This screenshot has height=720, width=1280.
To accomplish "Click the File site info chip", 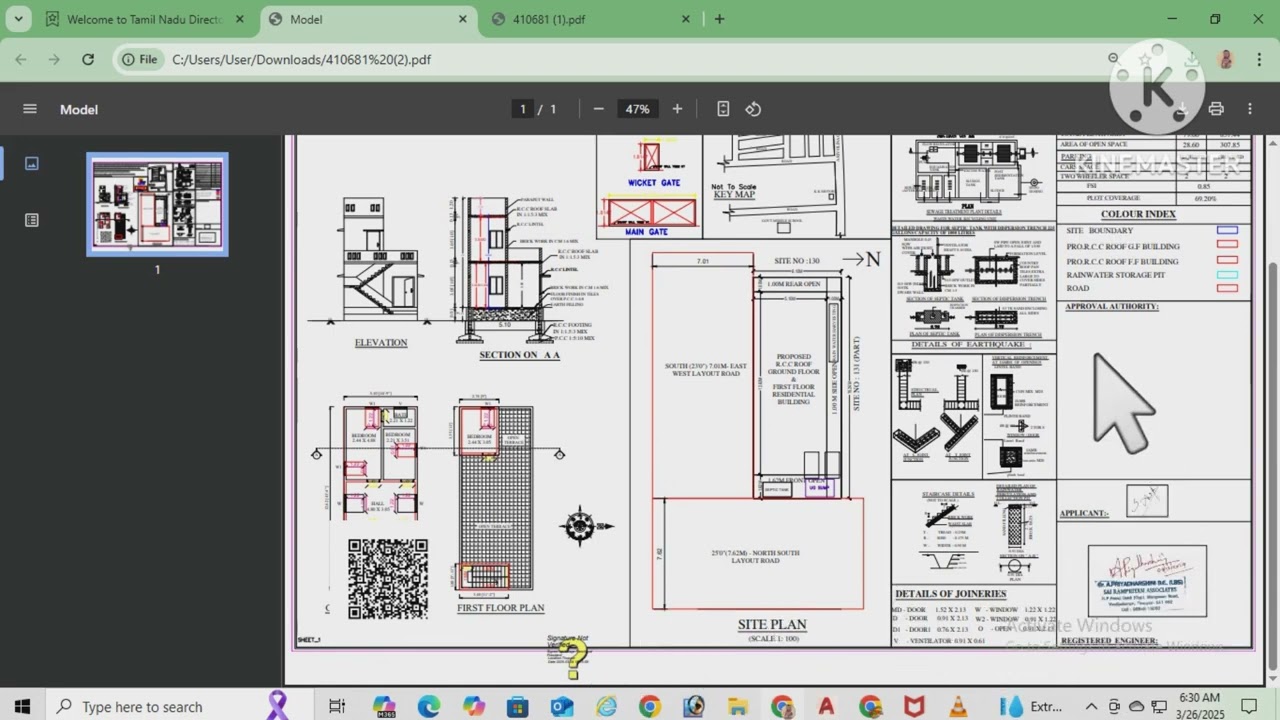I will pyautogui.click(x=140, y=59).
